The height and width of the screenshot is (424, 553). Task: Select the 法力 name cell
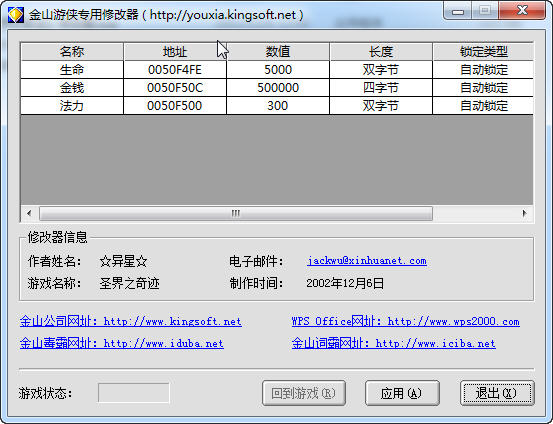tap(72, 105)
